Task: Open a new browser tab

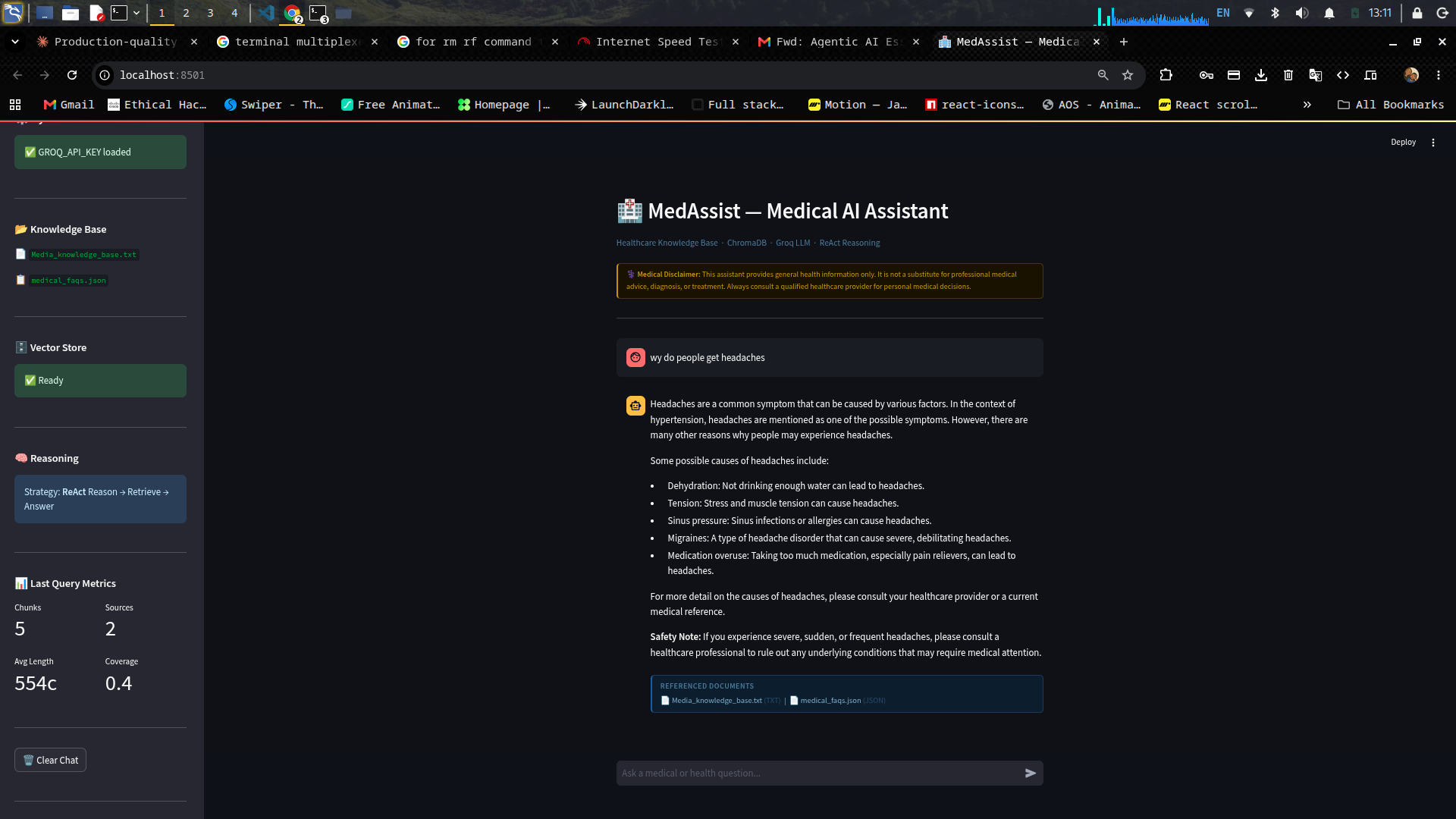Action: [x=1124, y=42]
